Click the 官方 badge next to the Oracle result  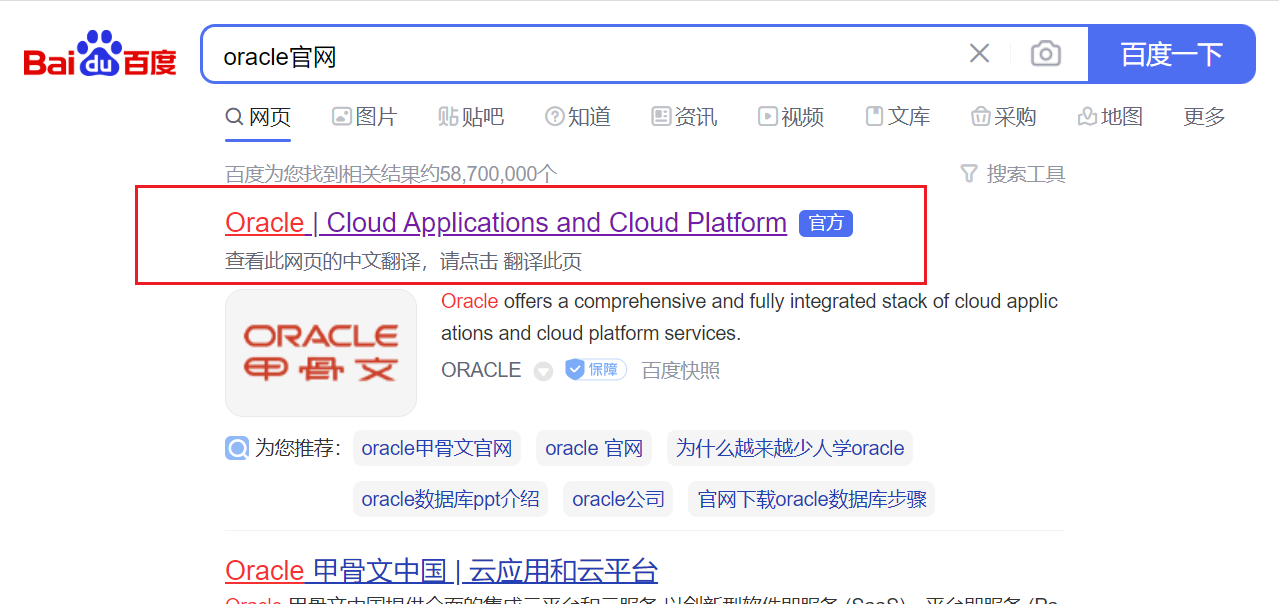pos(826,223)
